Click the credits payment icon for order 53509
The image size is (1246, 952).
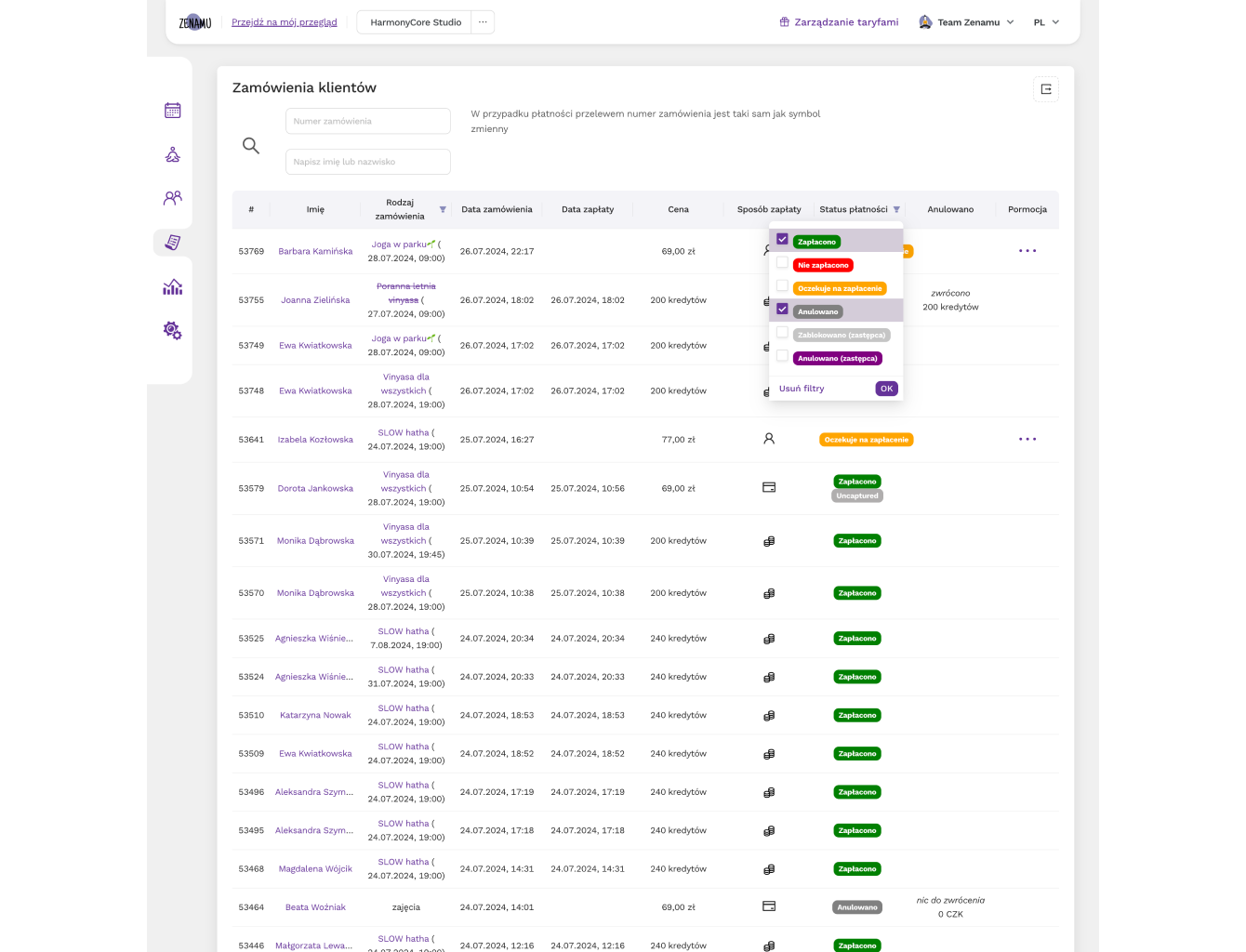pyautogui.click(x=769, y=754)
